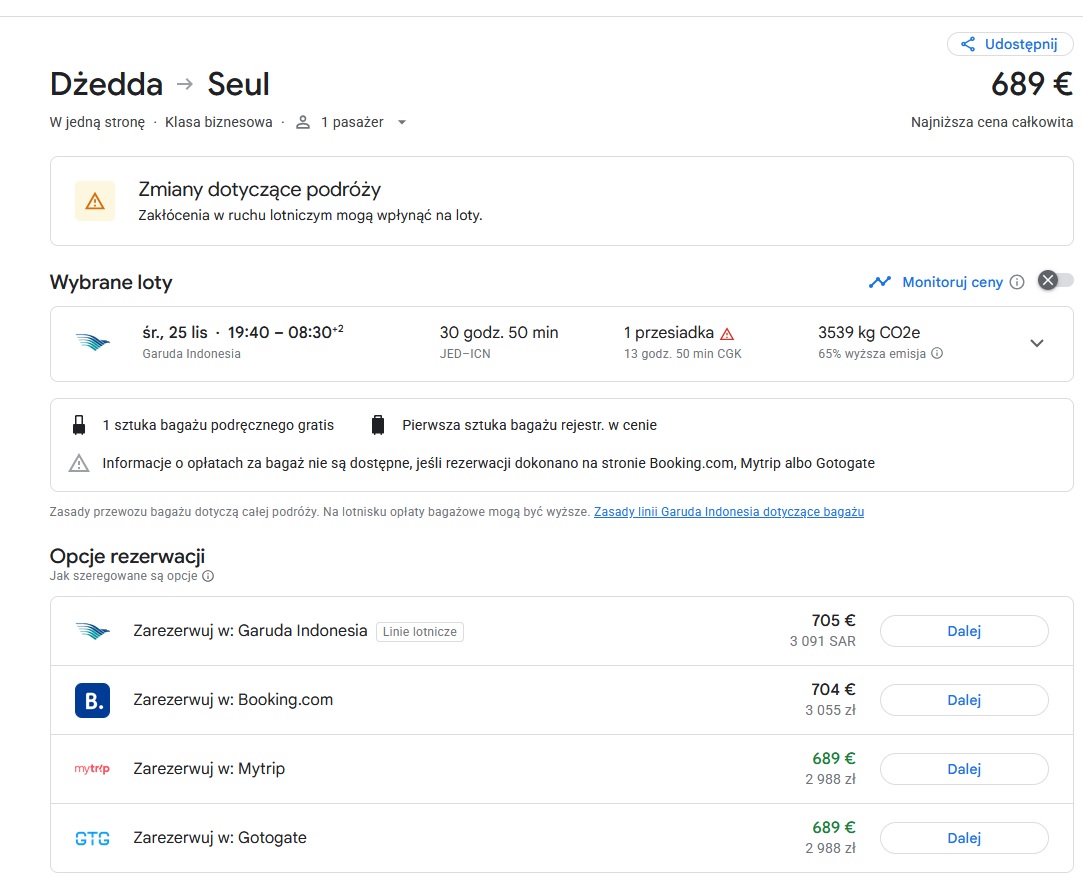Click the Monitoruj ceny info icon

coord(1017,282)
